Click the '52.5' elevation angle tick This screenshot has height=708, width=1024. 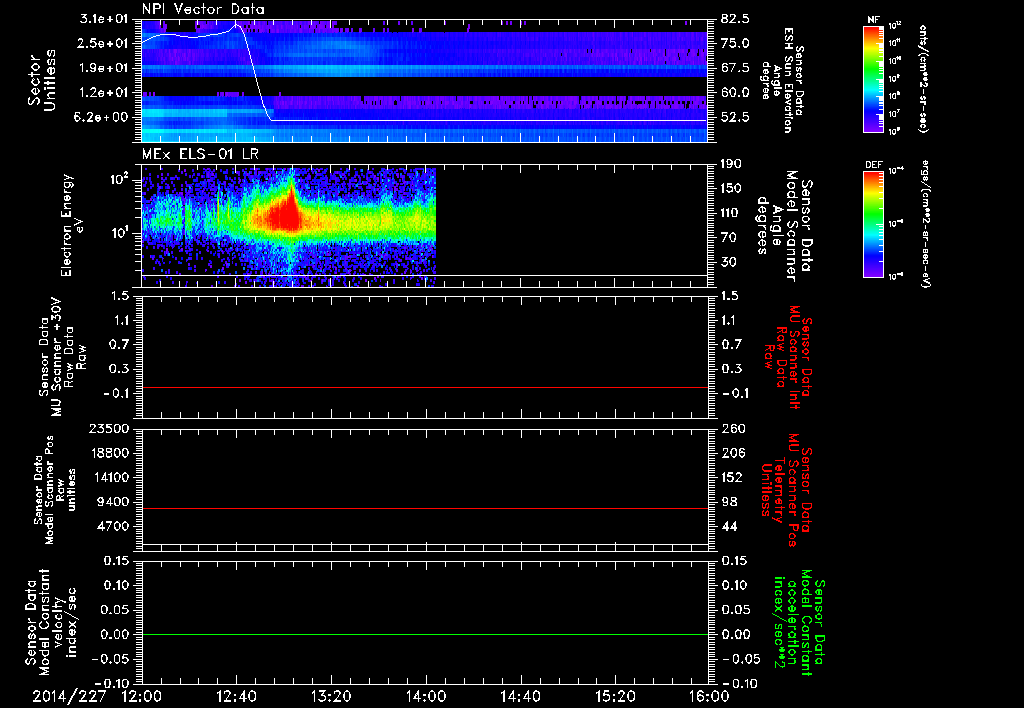tap(735, 117)
